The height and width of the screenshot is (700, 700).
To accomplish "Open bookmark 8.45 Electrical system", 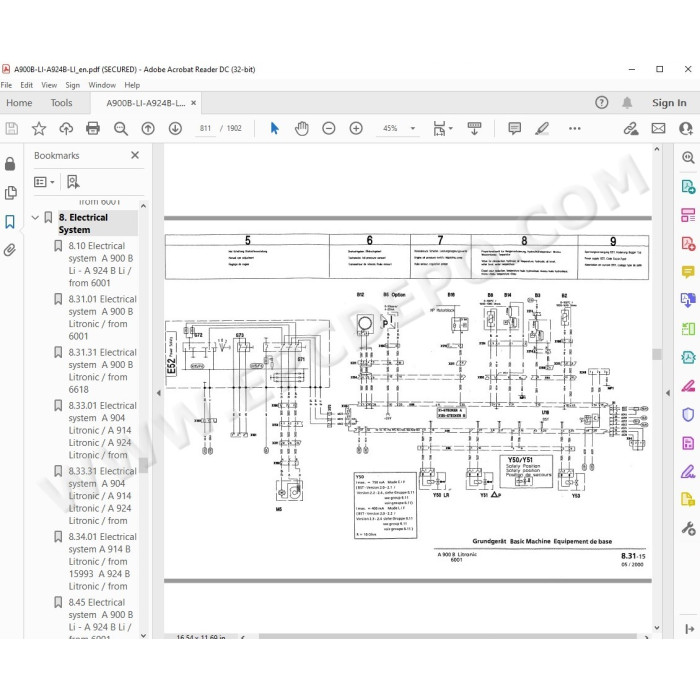I will (100, 620).
